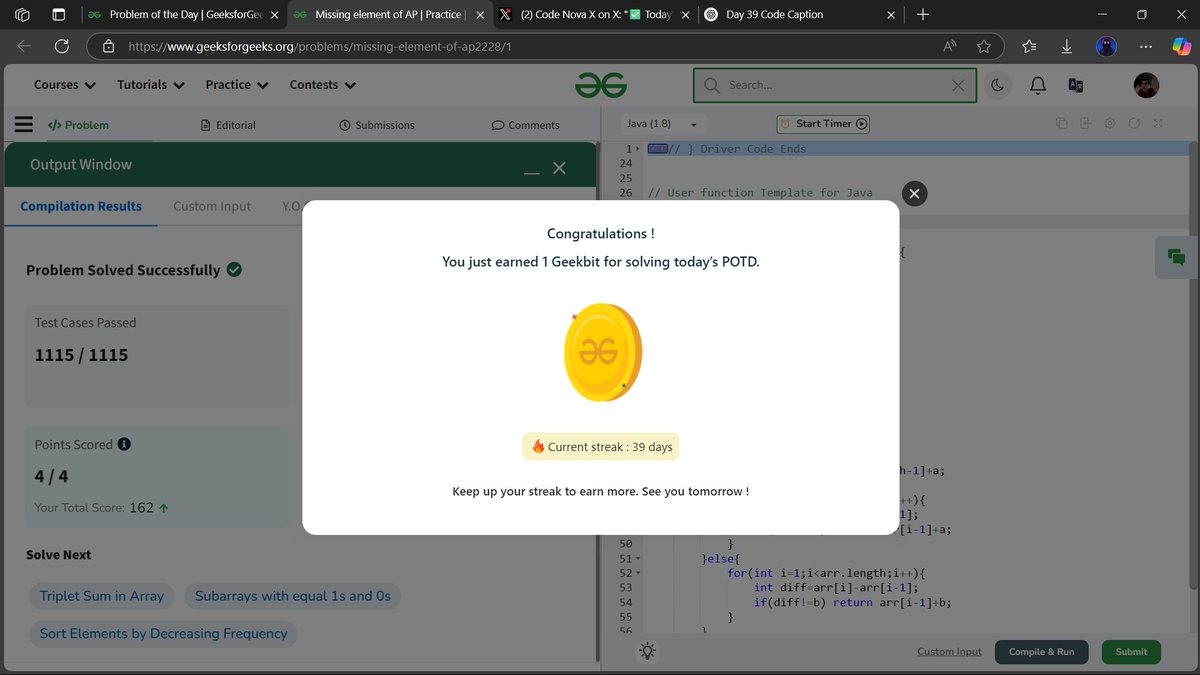Open the Submissions tab
This screenshot has height=675, width=1200.
click(377, 125)
